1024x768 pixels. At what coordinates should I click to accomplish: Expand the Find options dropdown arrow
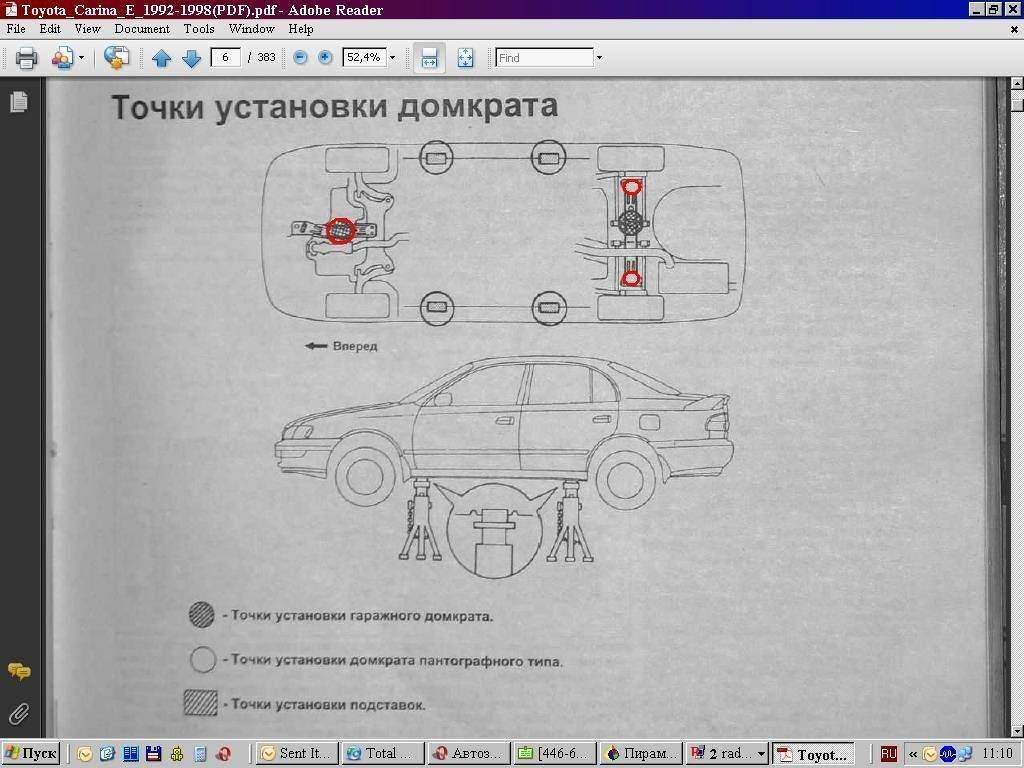[599, 58]
